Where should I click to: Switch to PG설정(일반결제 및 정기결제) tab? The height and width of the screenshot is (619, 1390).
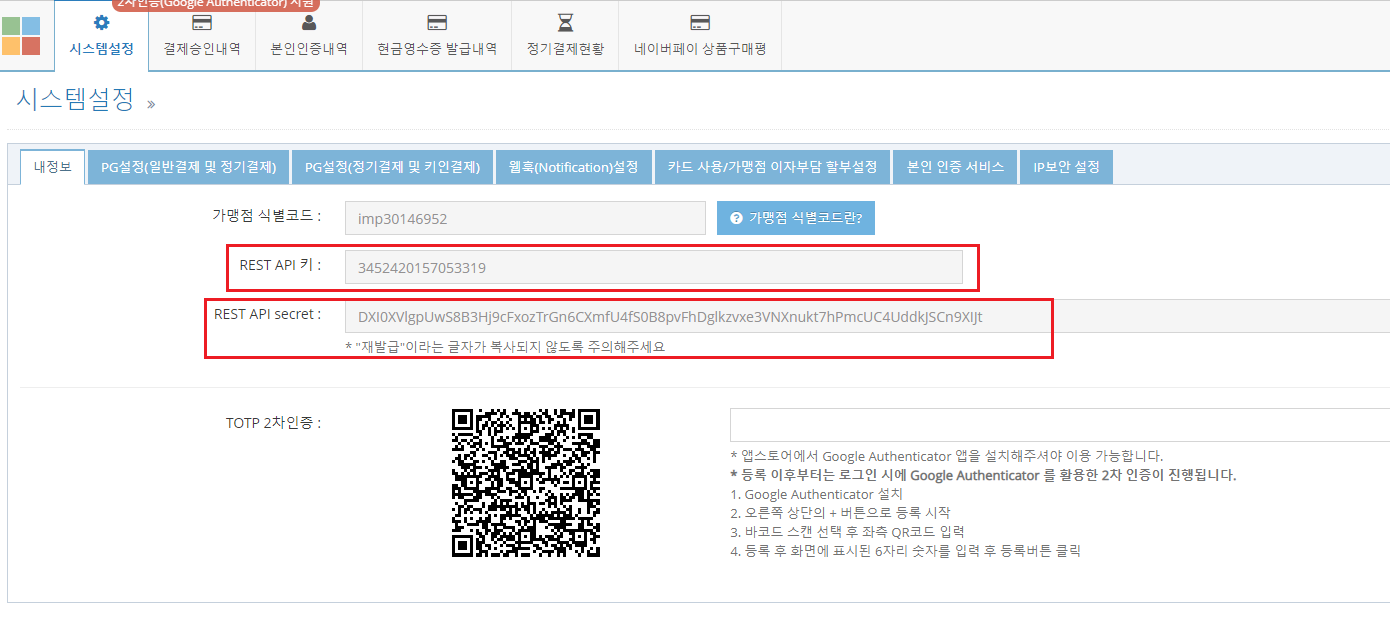pos(188,167)
